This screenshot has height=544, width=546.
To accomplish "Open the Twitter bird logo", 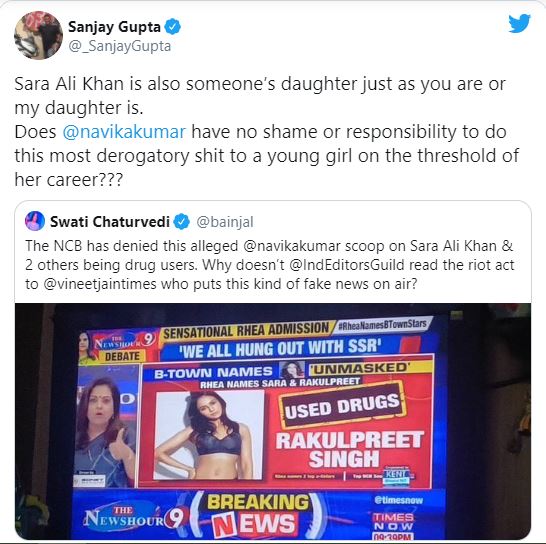I will (519, 23).
